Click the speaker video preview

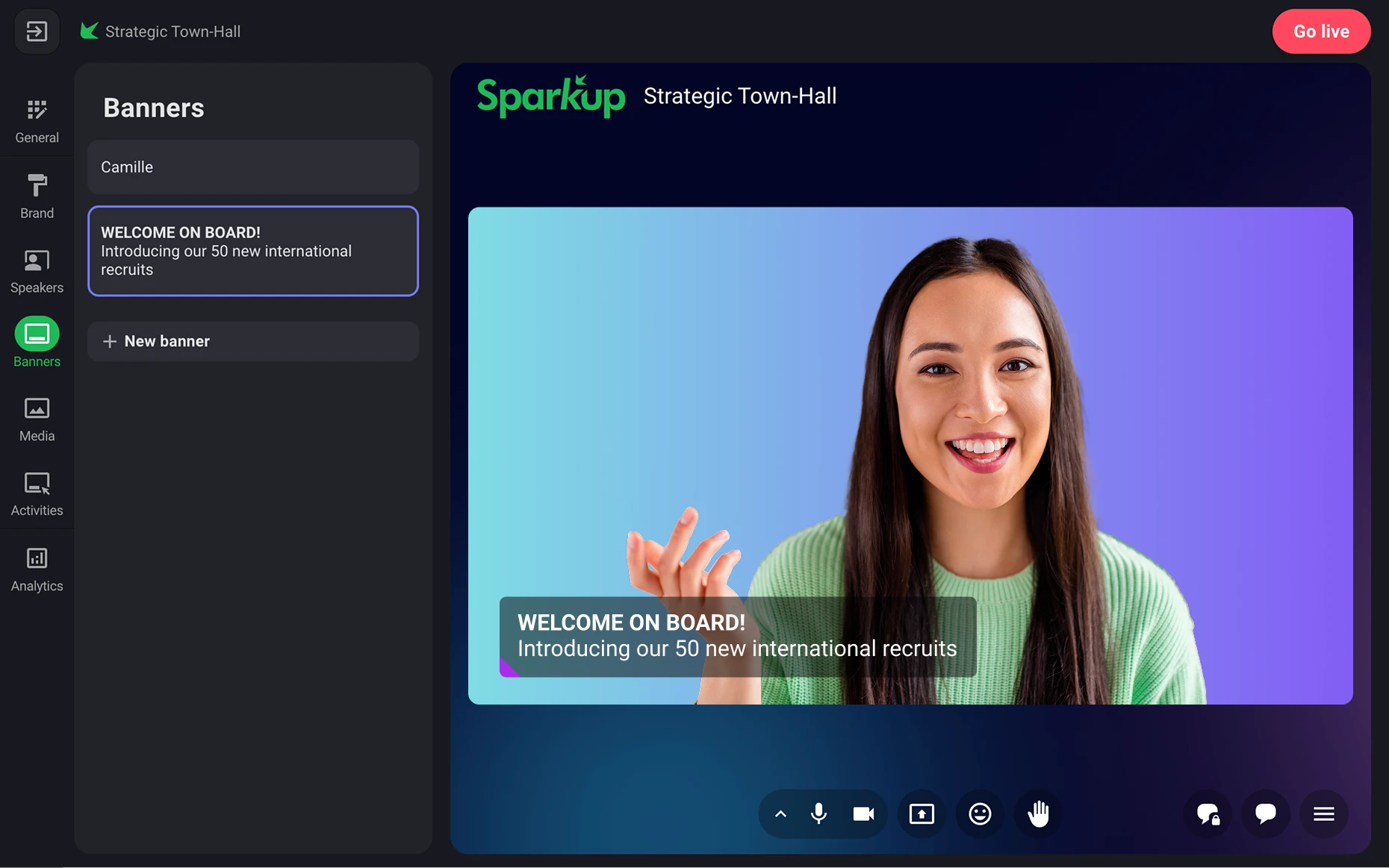coord(910,455)
